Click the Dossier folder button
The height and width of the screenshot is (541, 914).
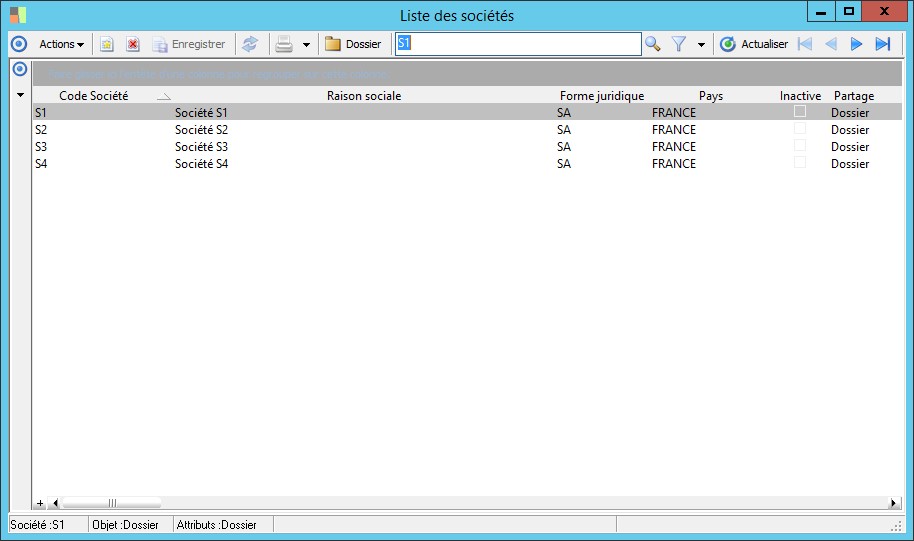(x=353, y=44)
